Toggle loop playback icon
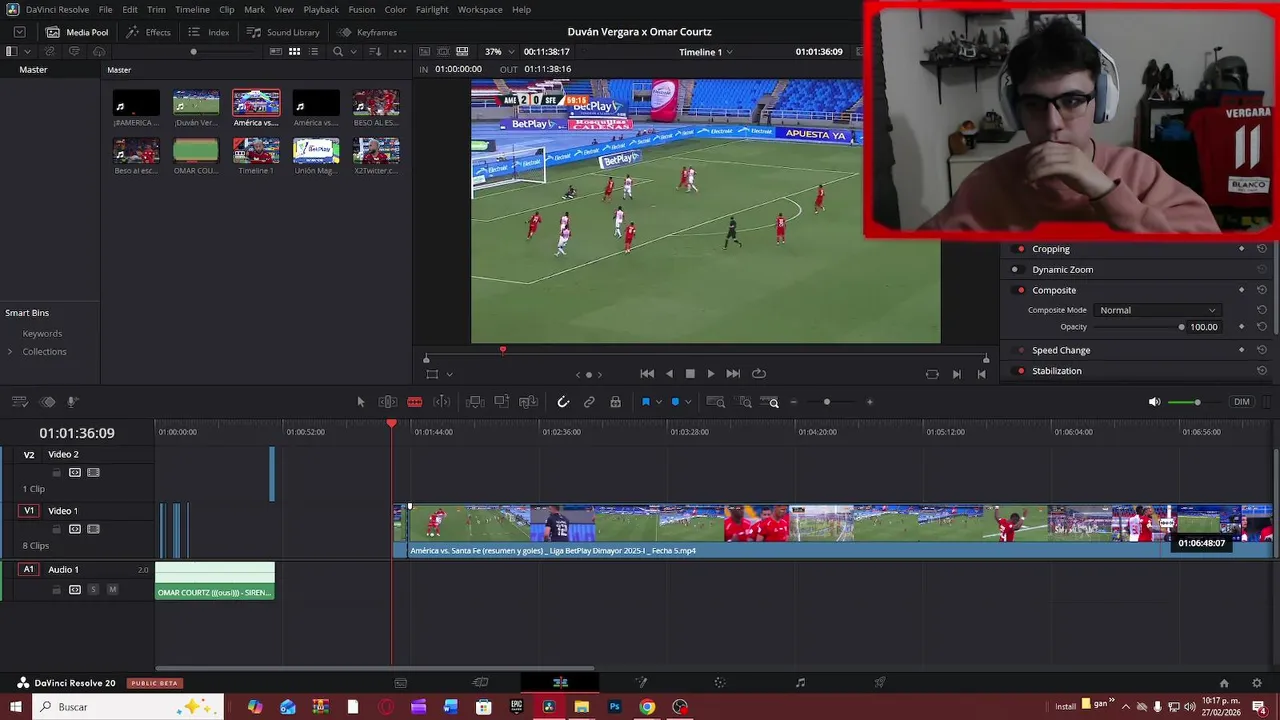Image resolution: width=1280 pixels, height=720 pixels. (759, 374)
